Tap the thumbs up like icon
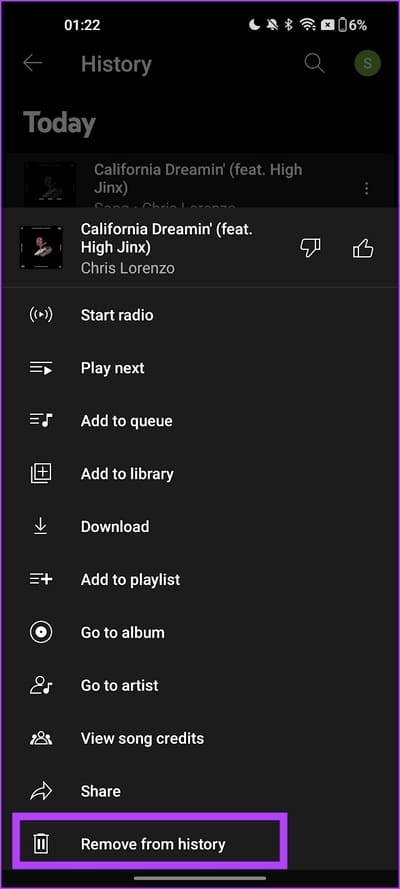 tap(363, 248)
